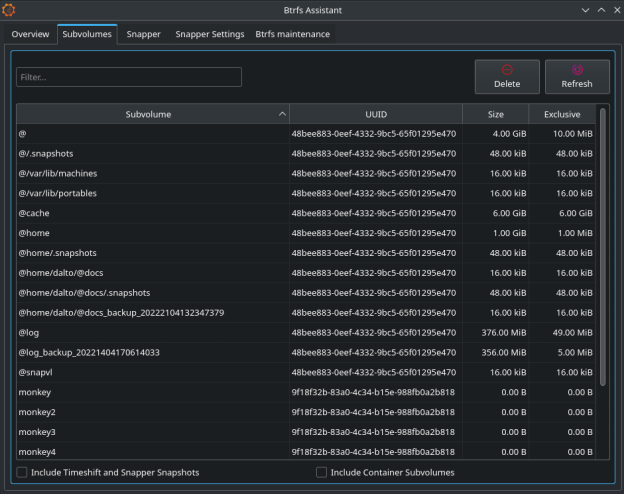Click the Filter text field

(129, 77)
